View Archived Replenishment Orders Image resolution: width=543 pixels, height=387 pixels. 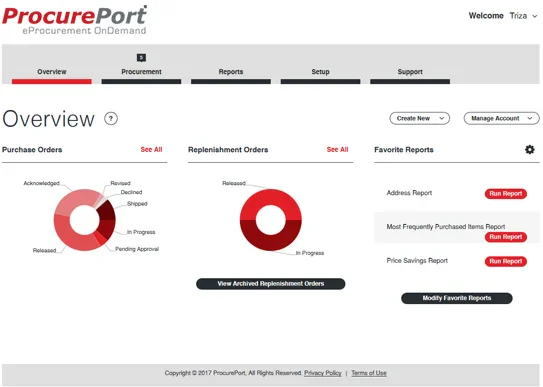pos(270,284)
